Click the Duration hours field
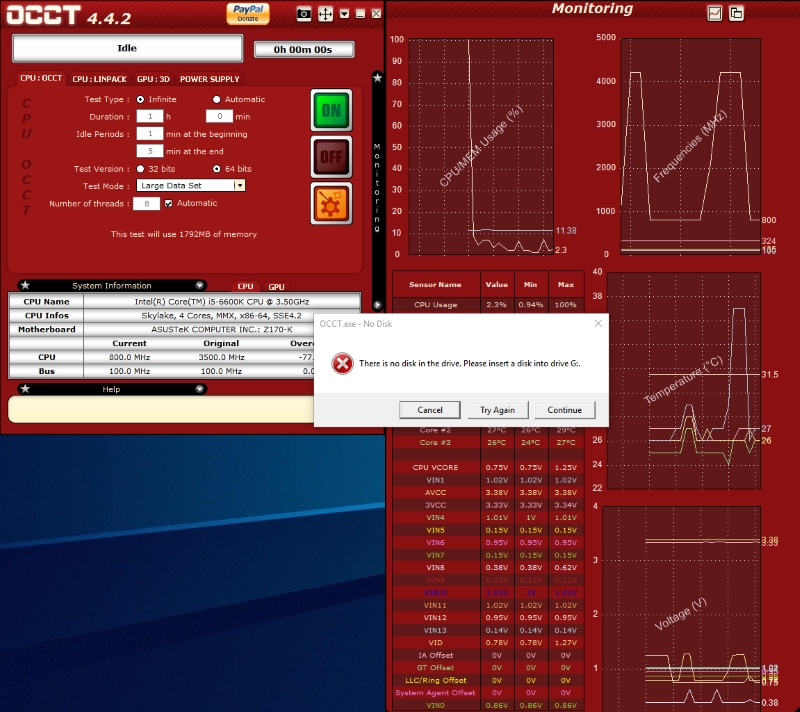The width and height of the screenshot is (800, 712). [150, 116]
